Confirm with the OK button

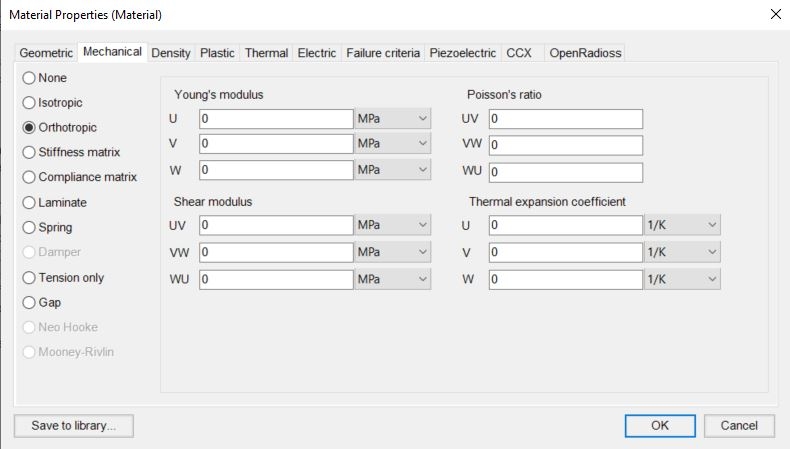659,426
